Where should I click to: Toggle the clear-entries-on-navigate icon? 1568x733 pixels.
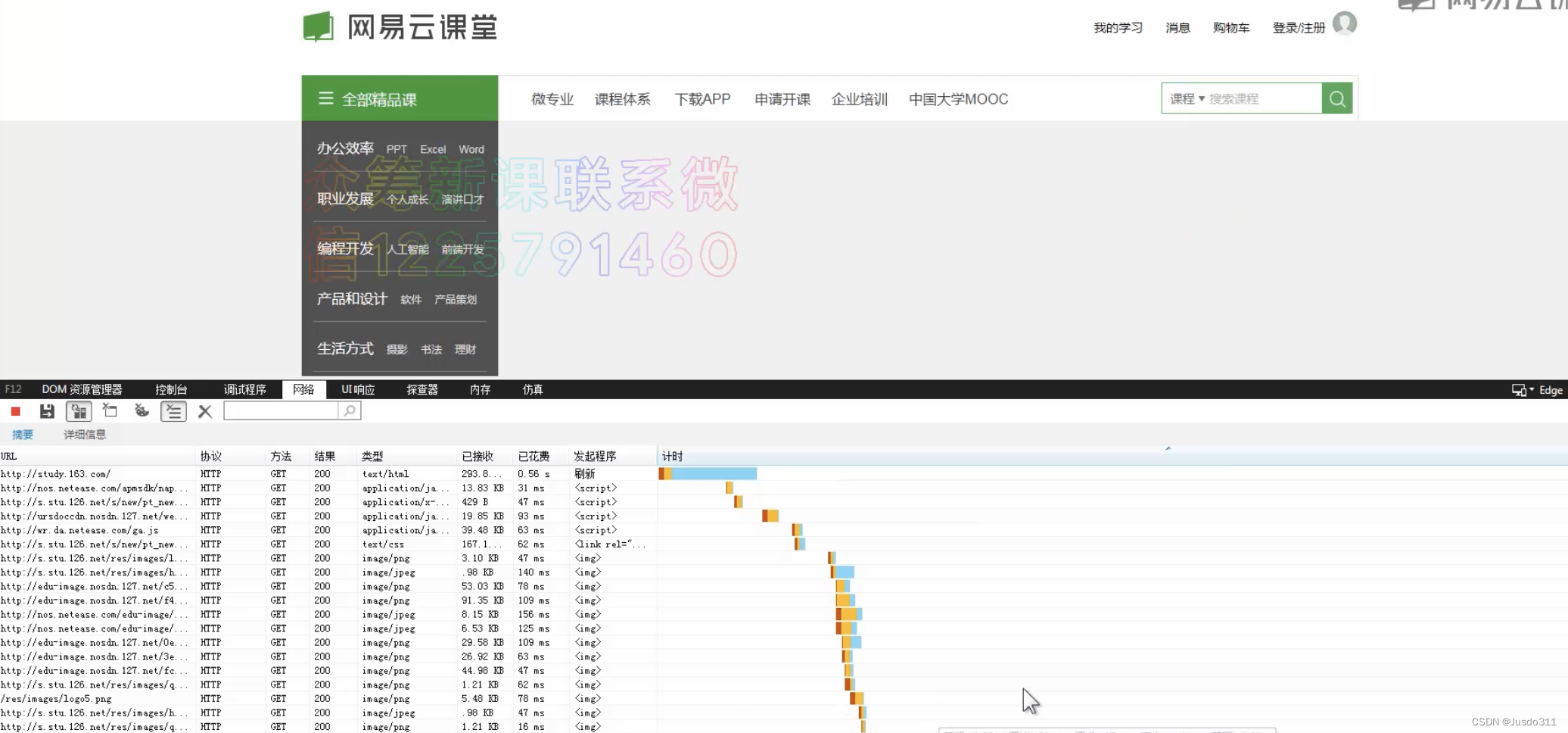[173, 411]
